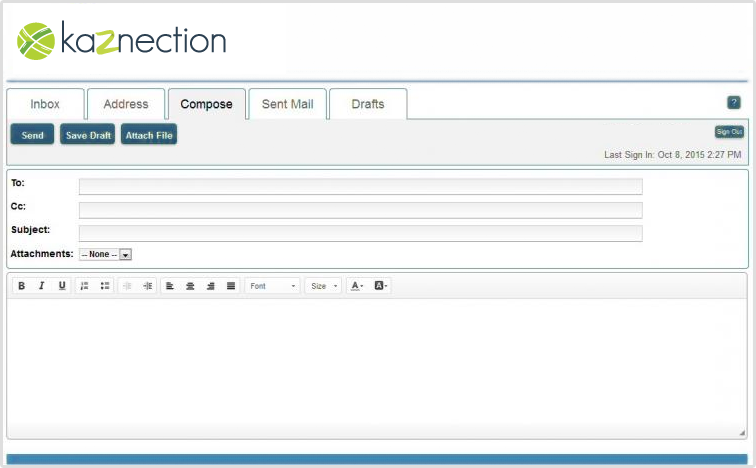The image size is (756, 468).
Task: Insert a bulleted list
Action: [x=105, y=286]
